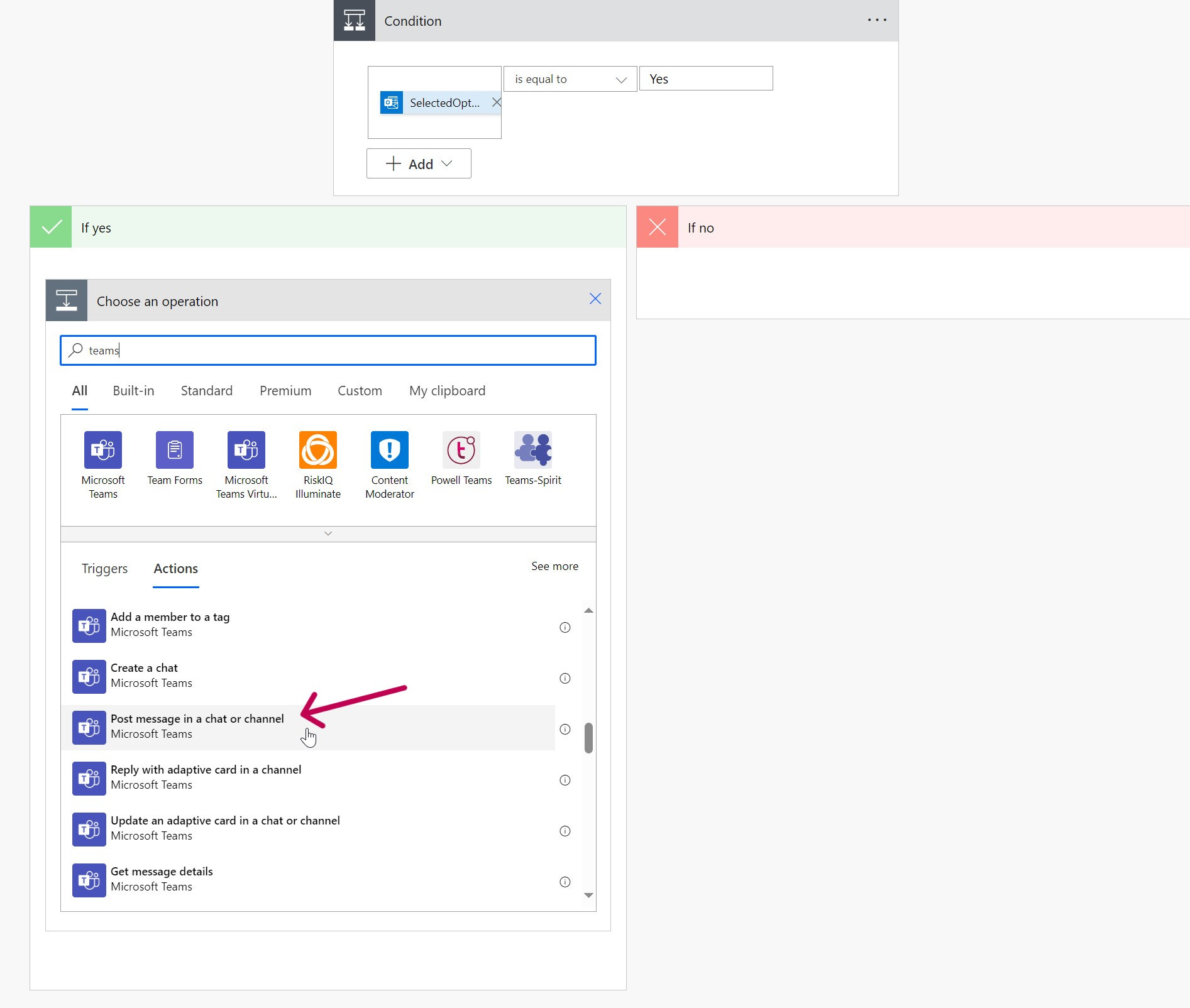Open the Condition ellipsis menu
The height and width of the screenshot is (1008, 1190).
pyautogui.click(x=877, y=20)
